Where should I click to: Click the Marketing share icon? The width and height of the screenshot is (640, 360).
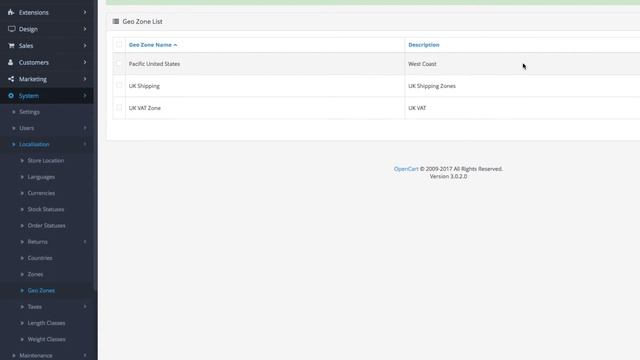[11, 79]
